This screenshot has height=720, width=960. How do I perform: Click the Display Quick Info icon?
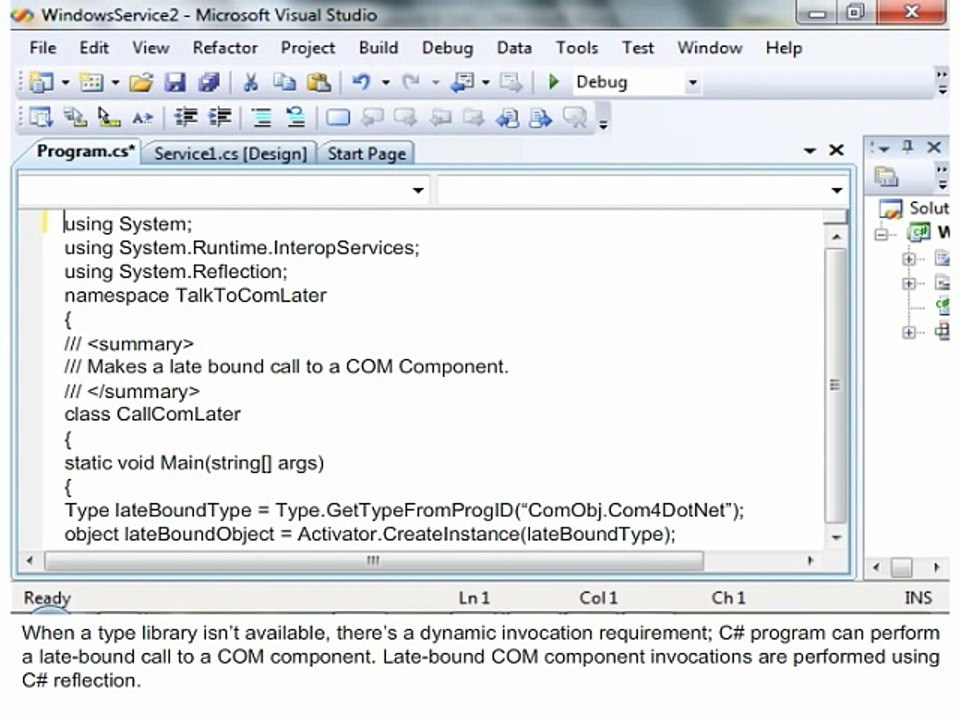coord(109,117)
